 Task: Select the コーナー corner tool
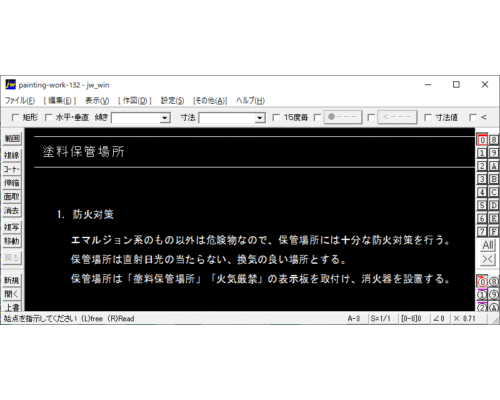coord(12,169)
